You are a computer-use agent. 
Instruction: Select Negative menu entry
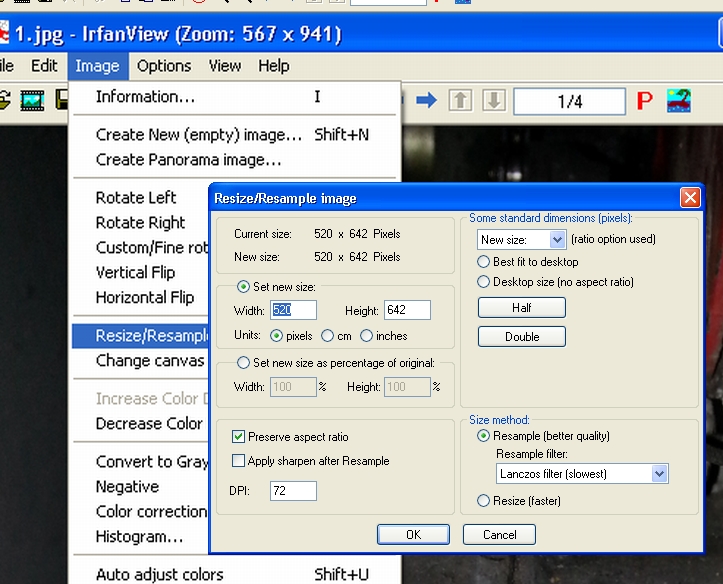(x=140, y=487)
